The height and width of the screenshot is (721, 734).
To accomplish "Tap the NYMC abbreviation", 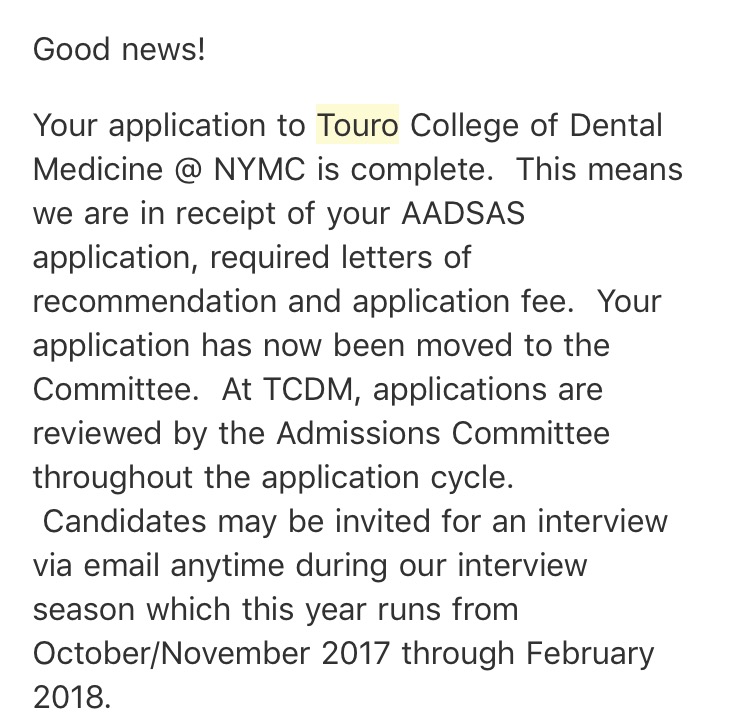I will 257,170.
